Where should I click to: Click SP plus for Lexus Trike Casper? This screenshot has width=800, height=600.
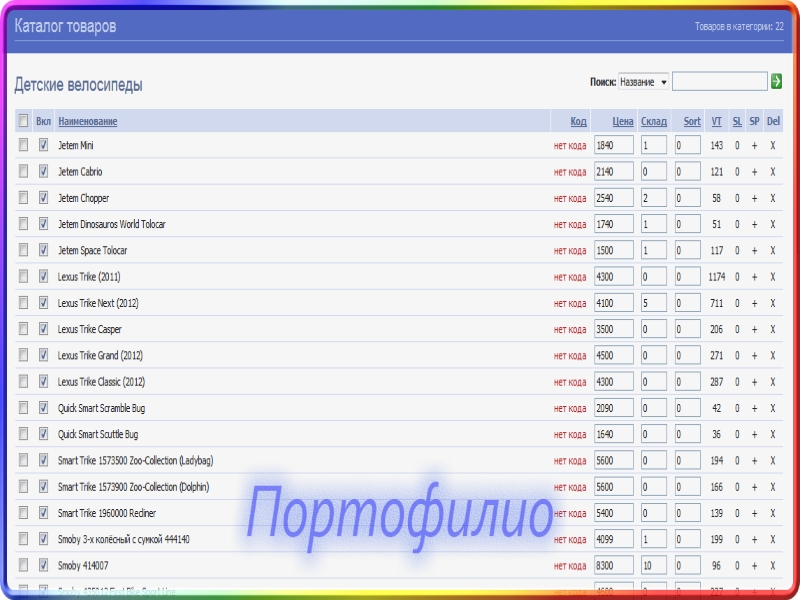point(754,330)
